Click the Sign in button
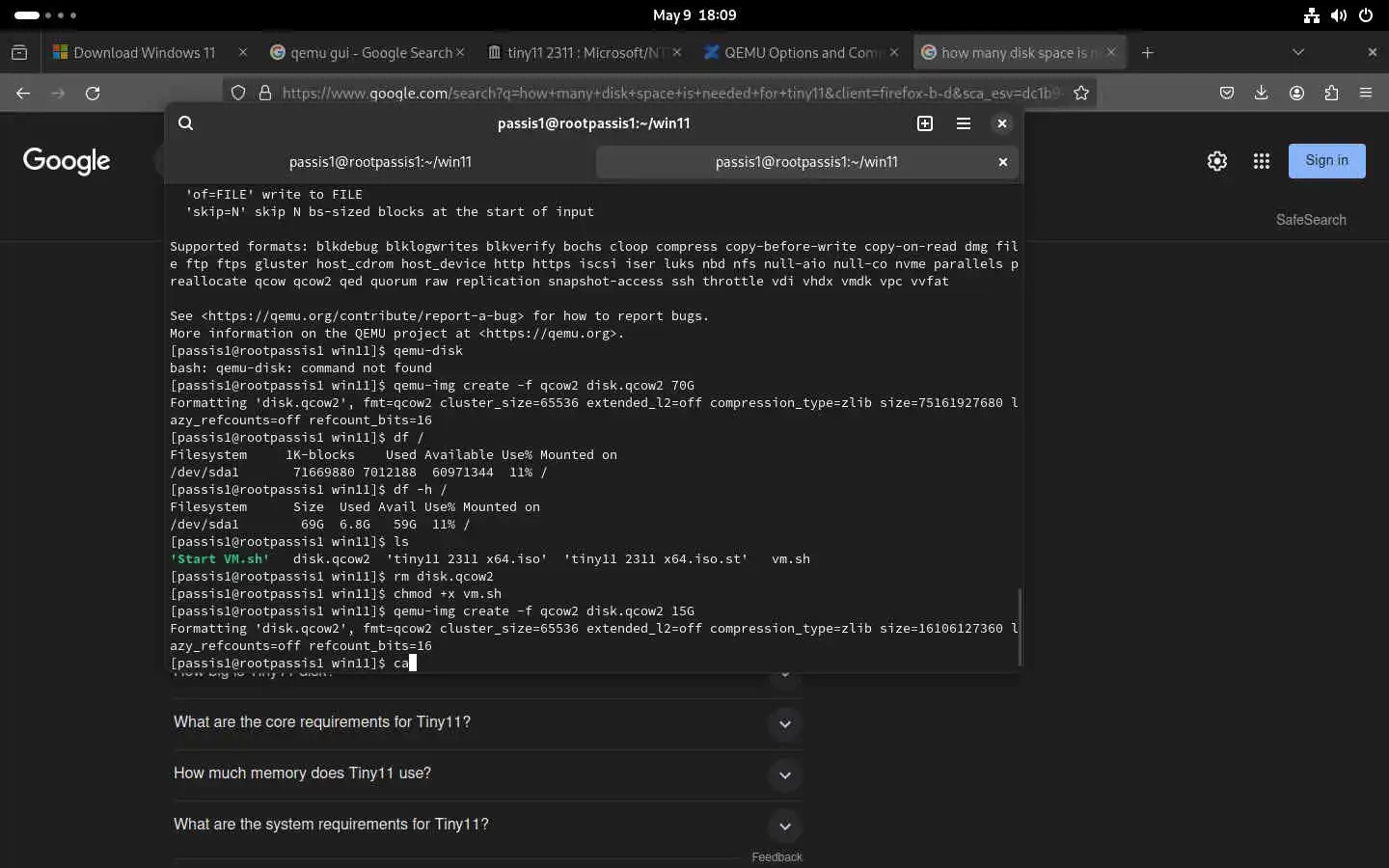1389x868 pixels. tap(1327, 161)
